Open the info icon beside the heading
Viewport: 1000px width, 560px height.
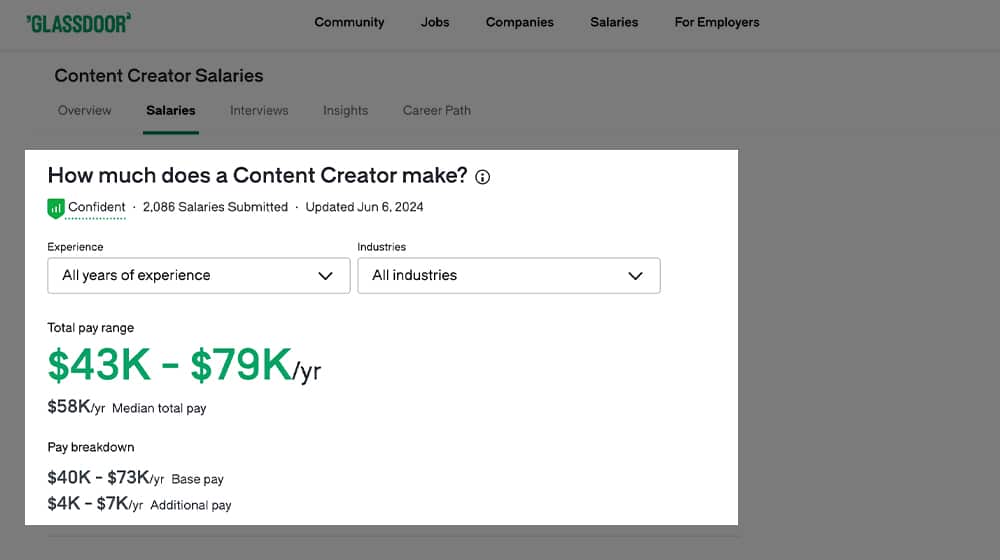pyautogui.click(x=483, y=177)
